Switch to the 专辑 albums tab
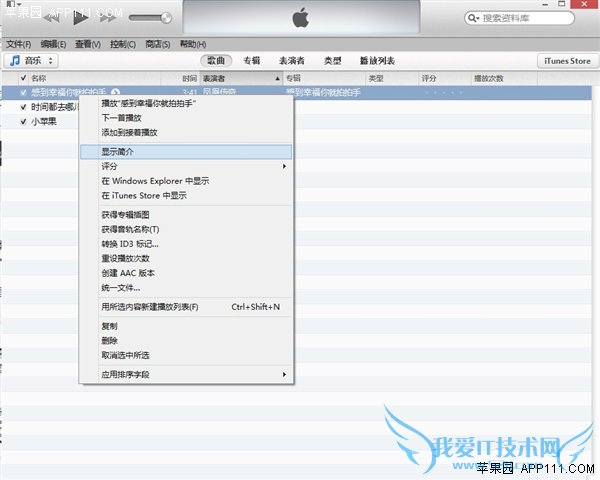Screen dimensions: 600x480 (252, 60)
